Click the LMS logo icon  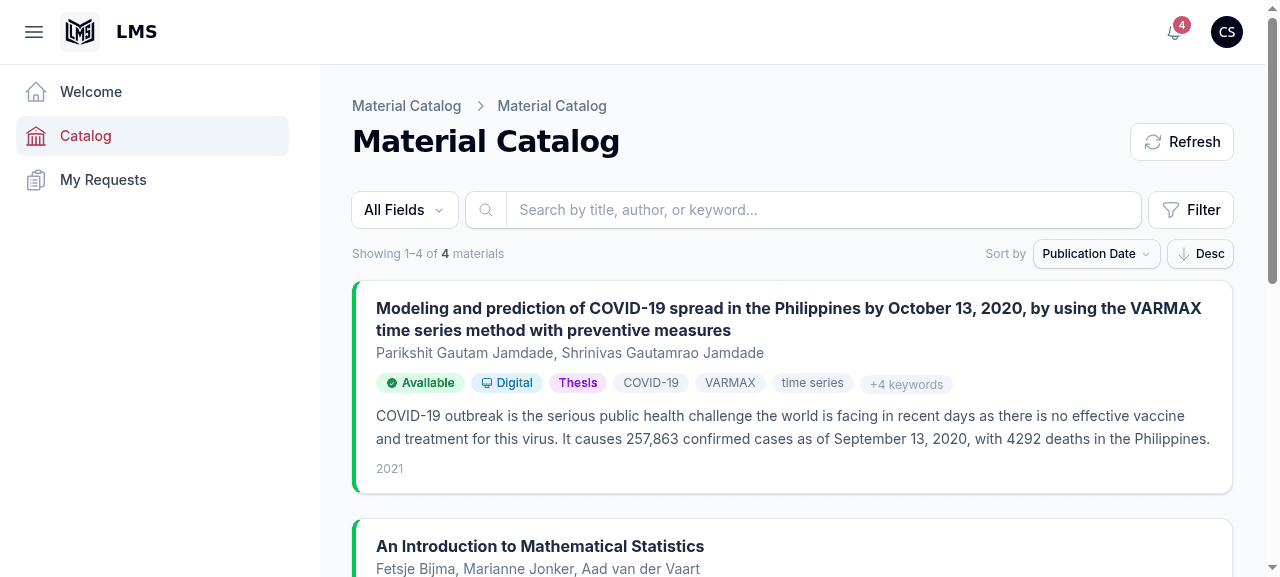click(x=80, y=32)
